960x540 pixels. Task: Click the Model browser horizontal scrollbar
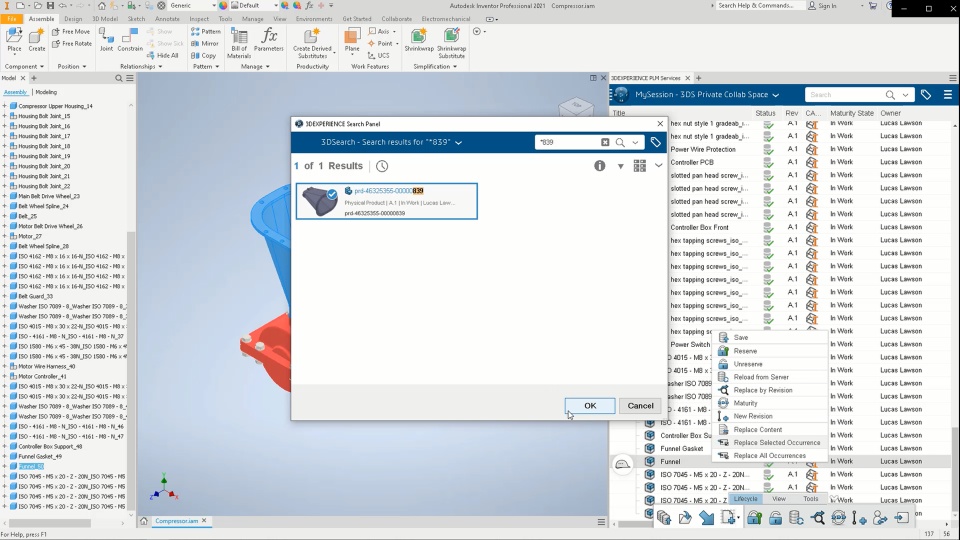coord(52,523)
